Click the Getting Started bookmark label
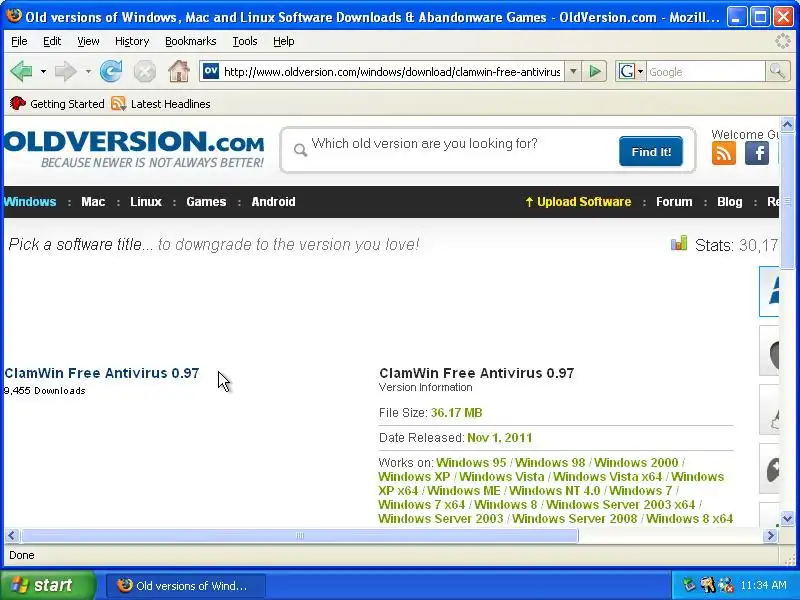Viewport: 800px width, 600px height. click(67, 104)
